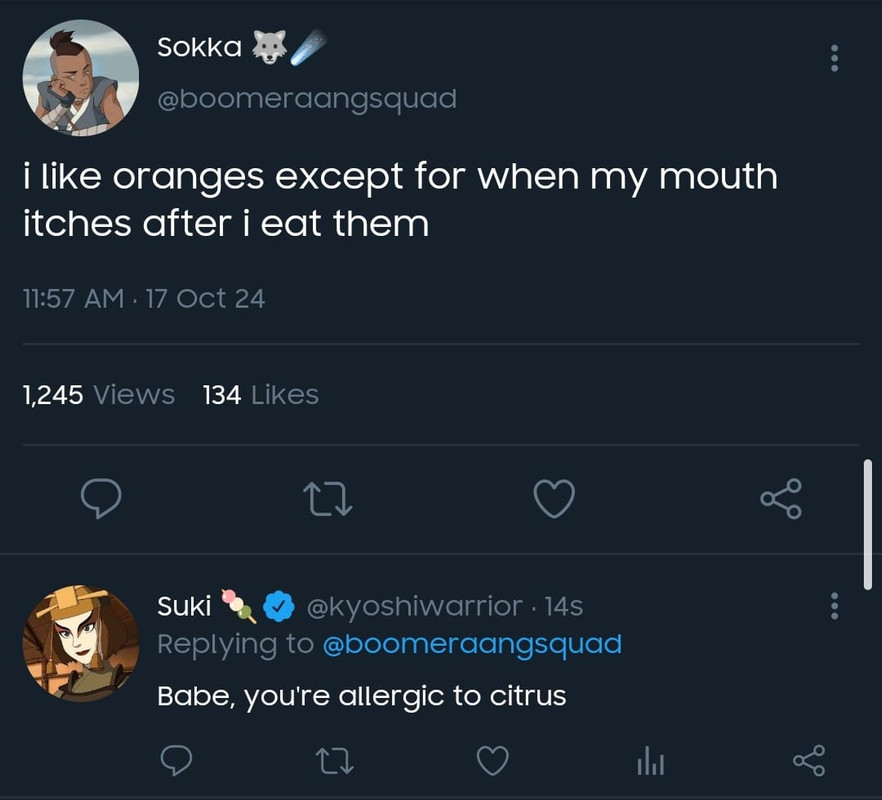Share Sokka's main tweet
Image resolution: width=882 pixels, height=800 pixels.
click(781, 499)
